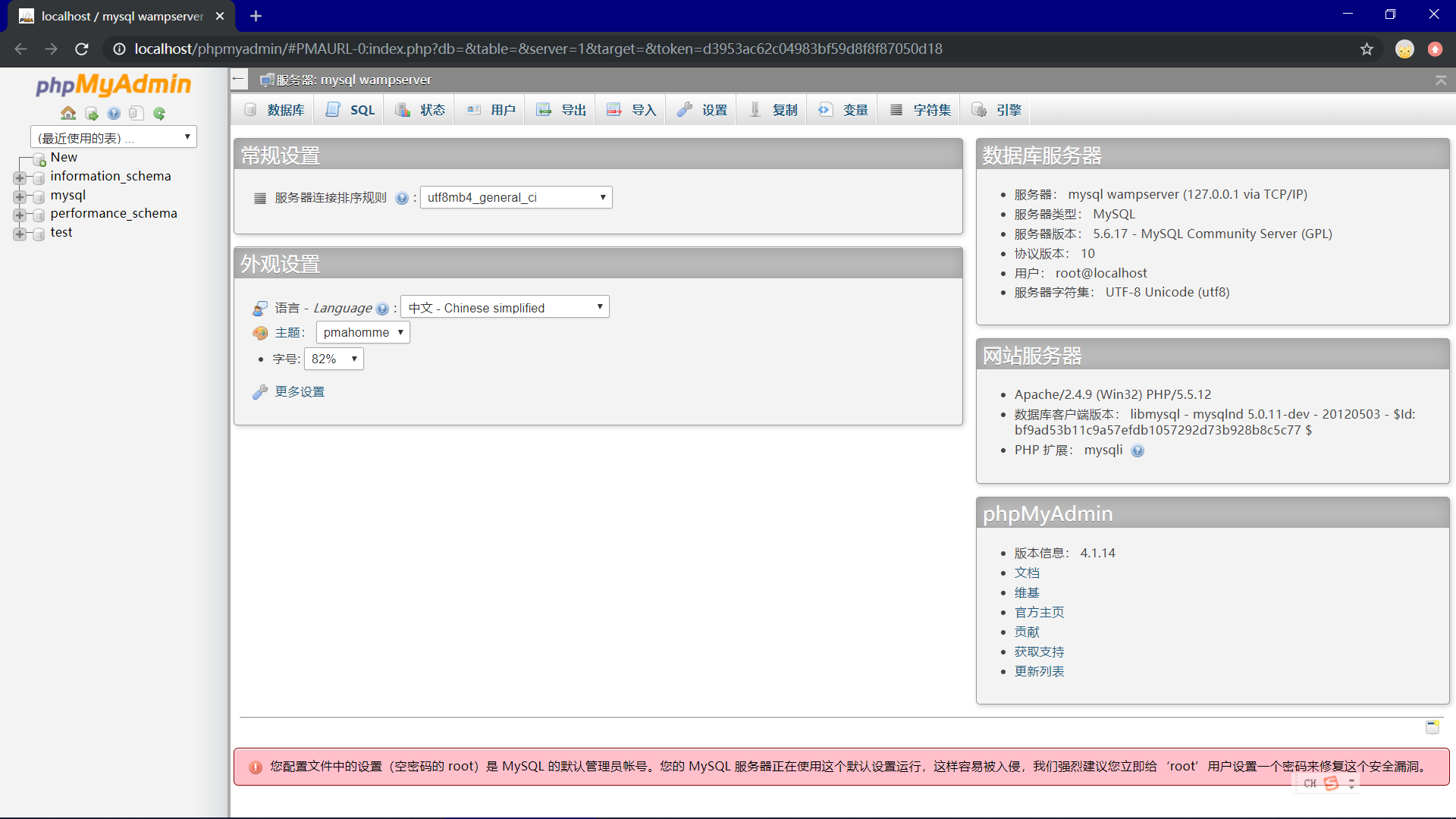Open the documentation page icon in sidebar

[x=136, y=114]
